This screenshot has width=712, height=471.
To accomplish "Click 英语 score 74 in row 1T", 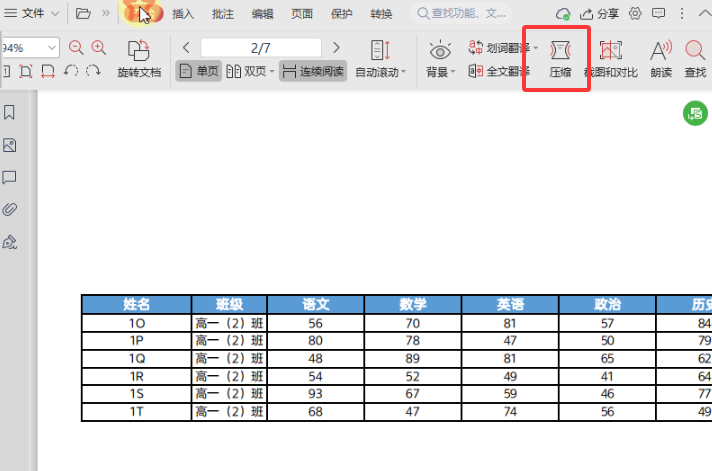I will 510,412.
